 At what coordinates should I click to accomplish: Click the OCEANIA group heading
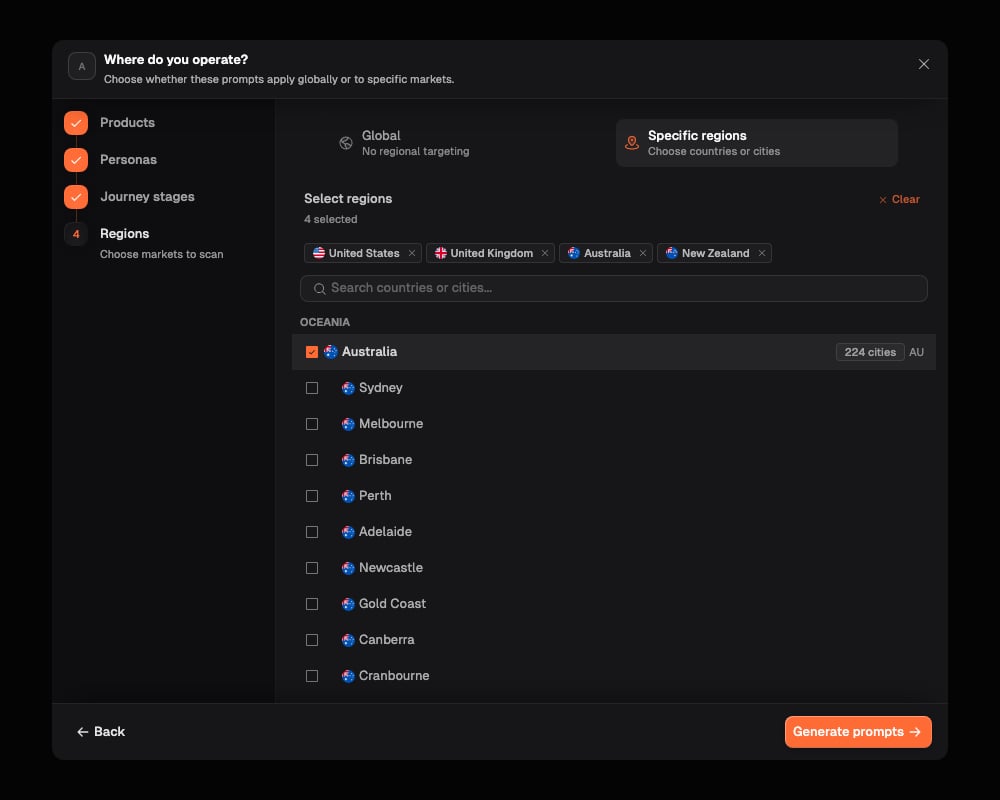(x=325, y=322)
